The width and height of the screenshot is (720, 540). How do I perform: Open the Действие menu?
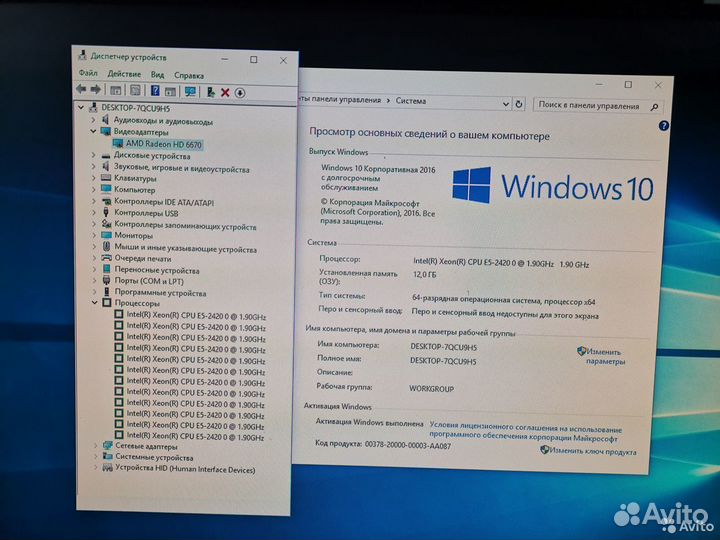124,75
